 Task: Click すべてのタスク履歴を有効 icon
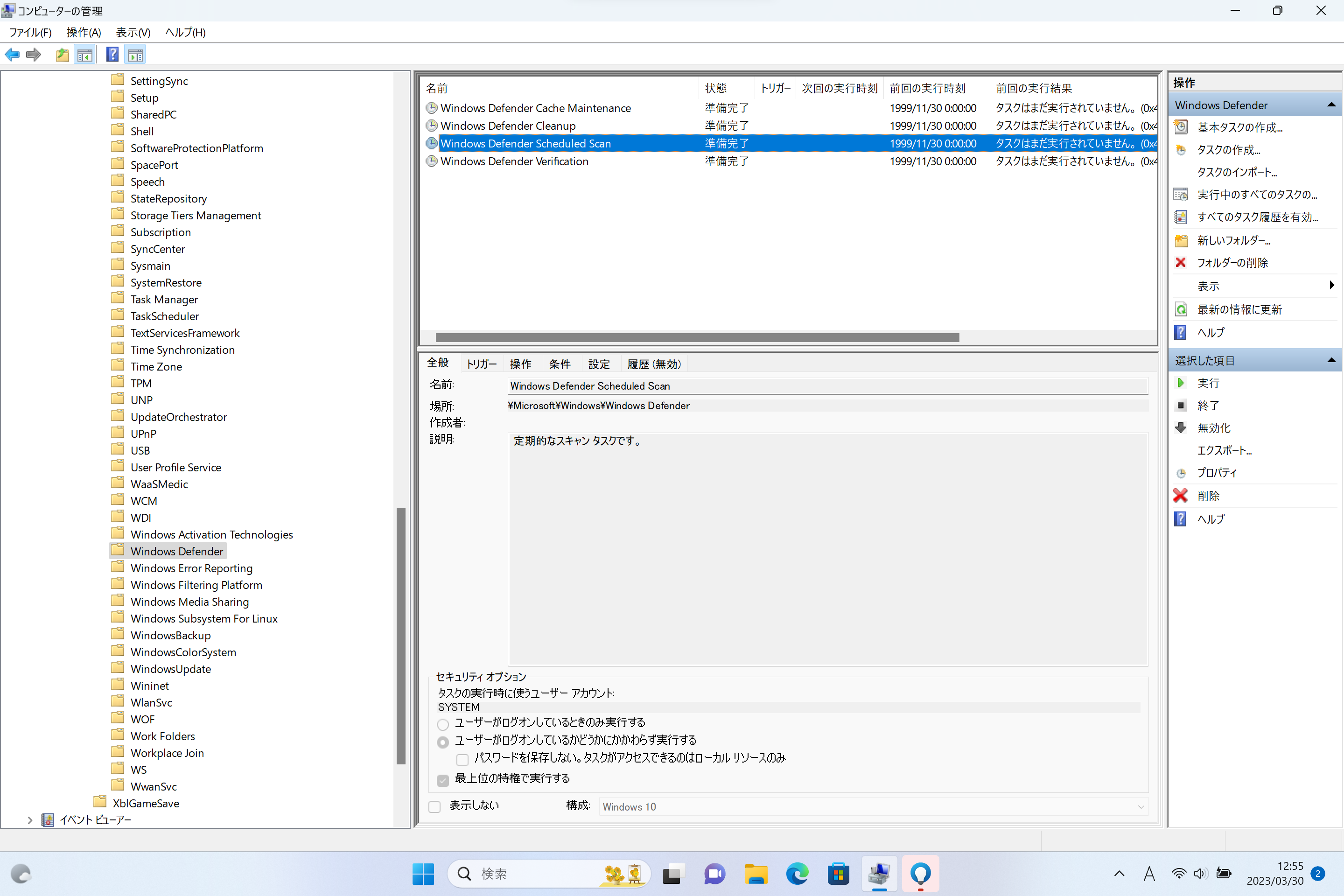click(x=1181, y=217)
